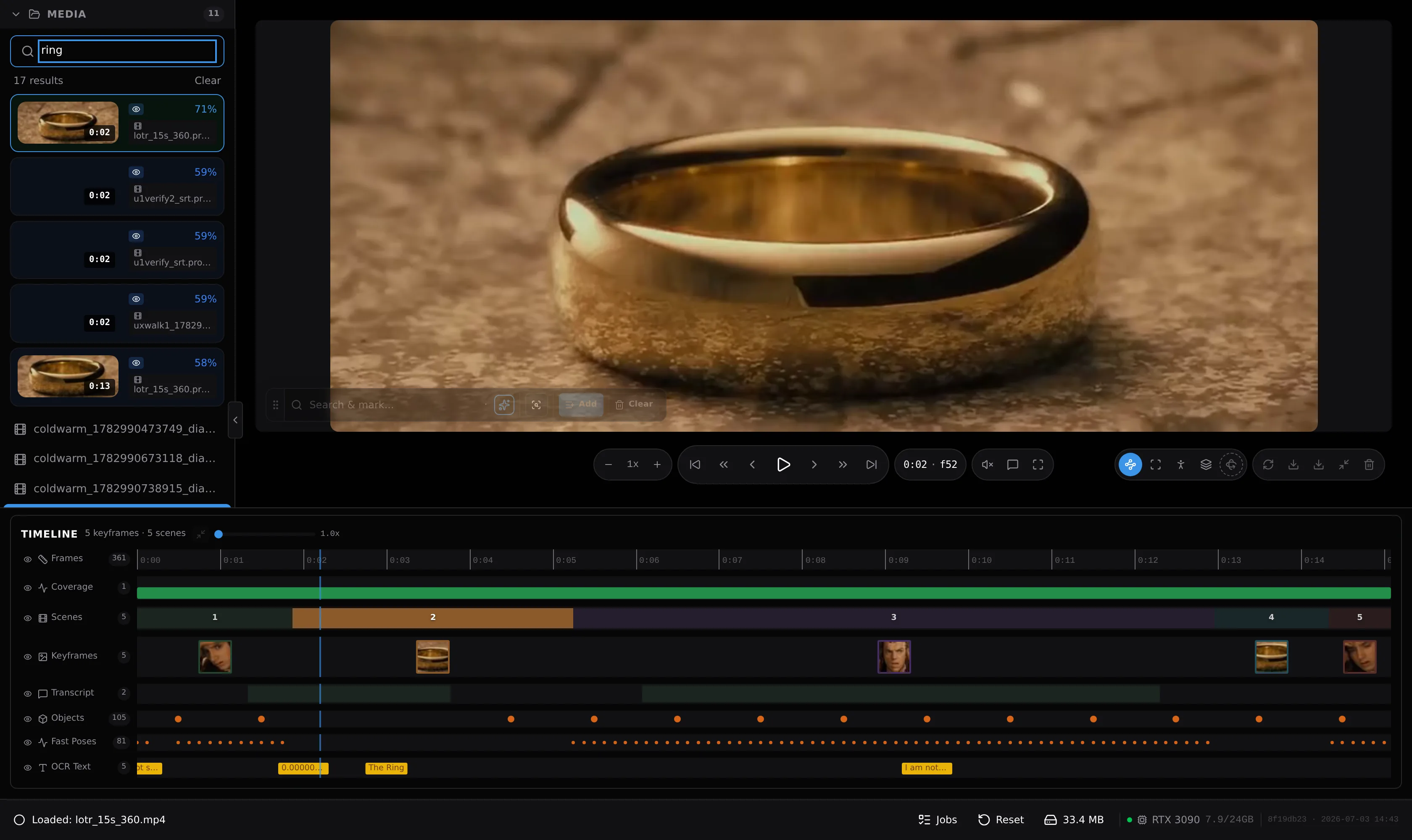Screen dimensions: 1412x840
Task: Click the region scan search icon
Action: [536, 405]
